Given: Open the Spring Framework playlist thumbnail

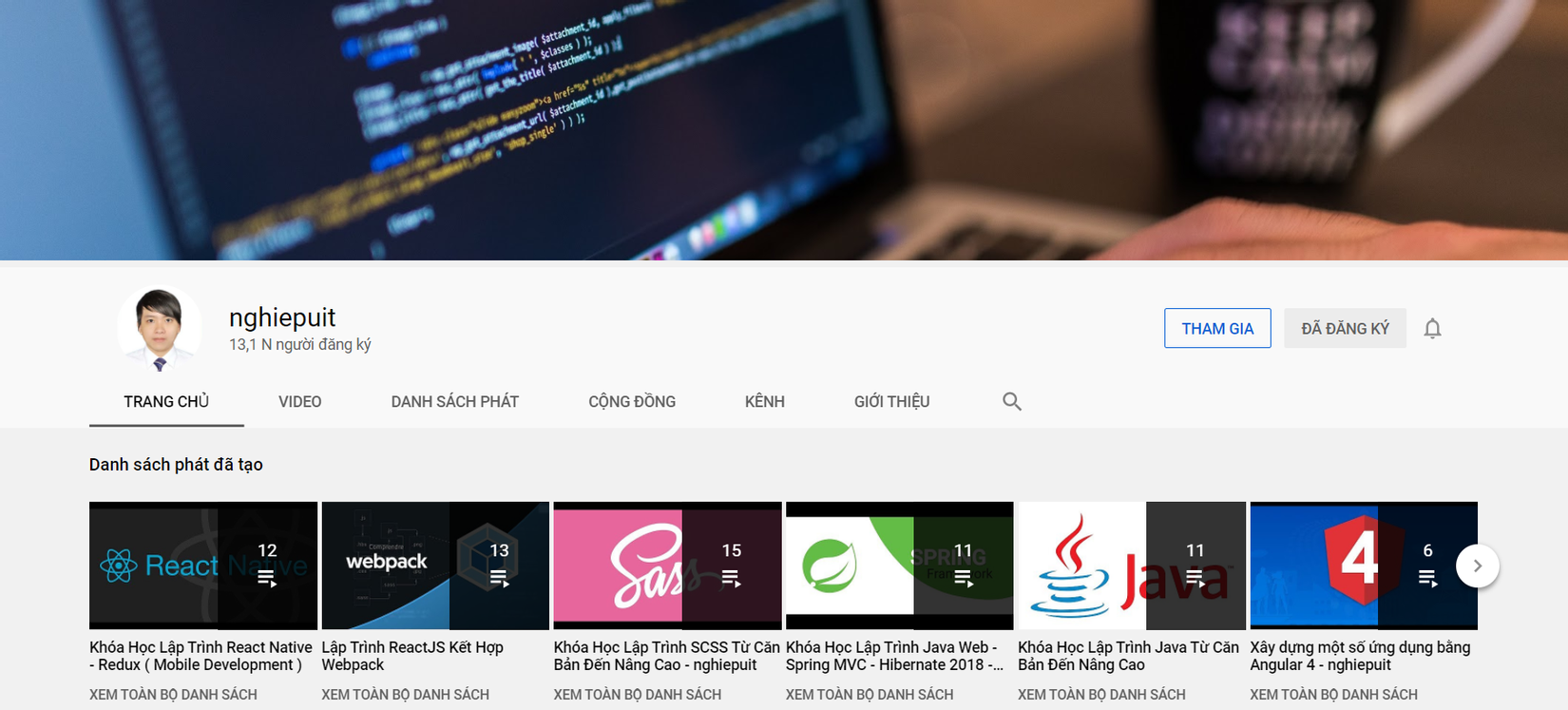Looking at the screenshot, I should (x=899, y=566).
